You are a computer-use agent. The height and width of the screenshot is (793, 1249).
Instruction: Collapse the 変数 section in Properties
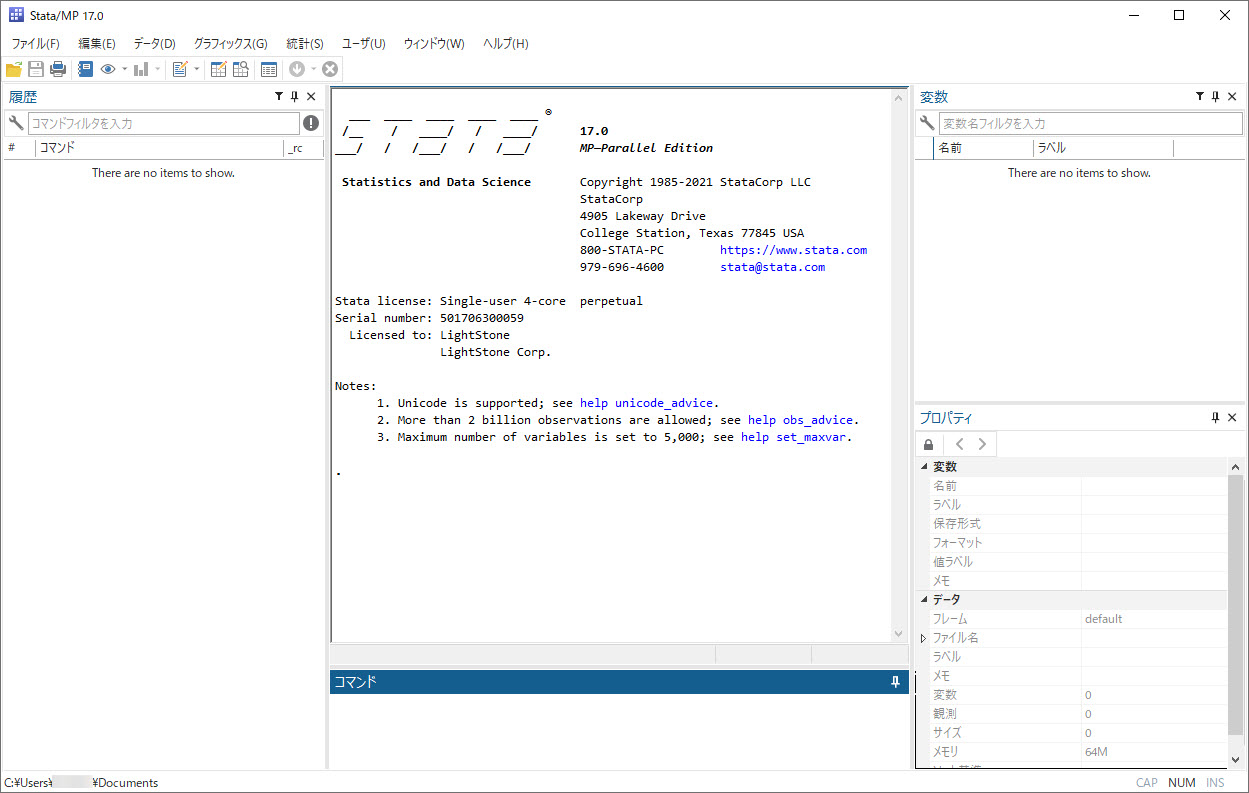click(x=924, y=467)
